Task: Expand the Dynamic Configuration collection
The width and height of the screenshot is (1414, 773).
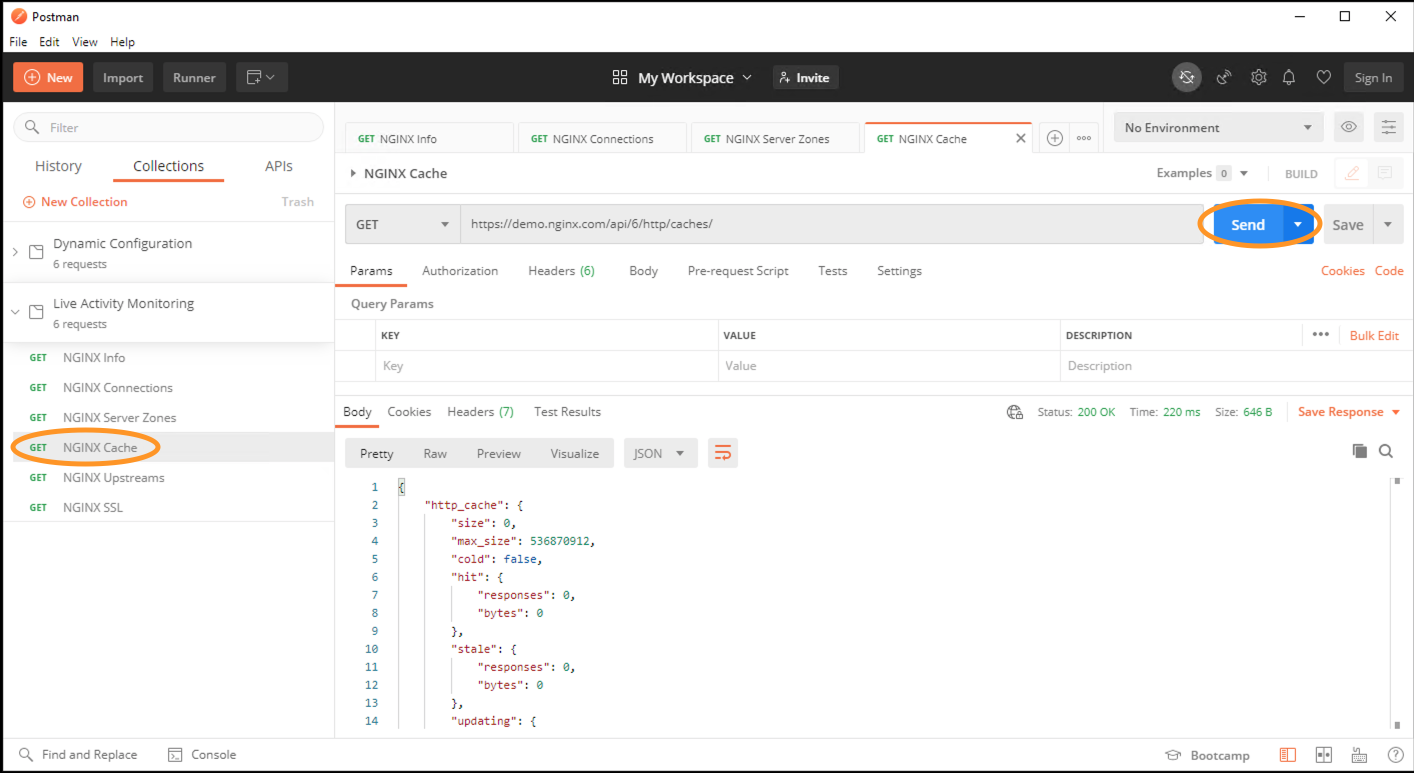Action: point(15,252)
